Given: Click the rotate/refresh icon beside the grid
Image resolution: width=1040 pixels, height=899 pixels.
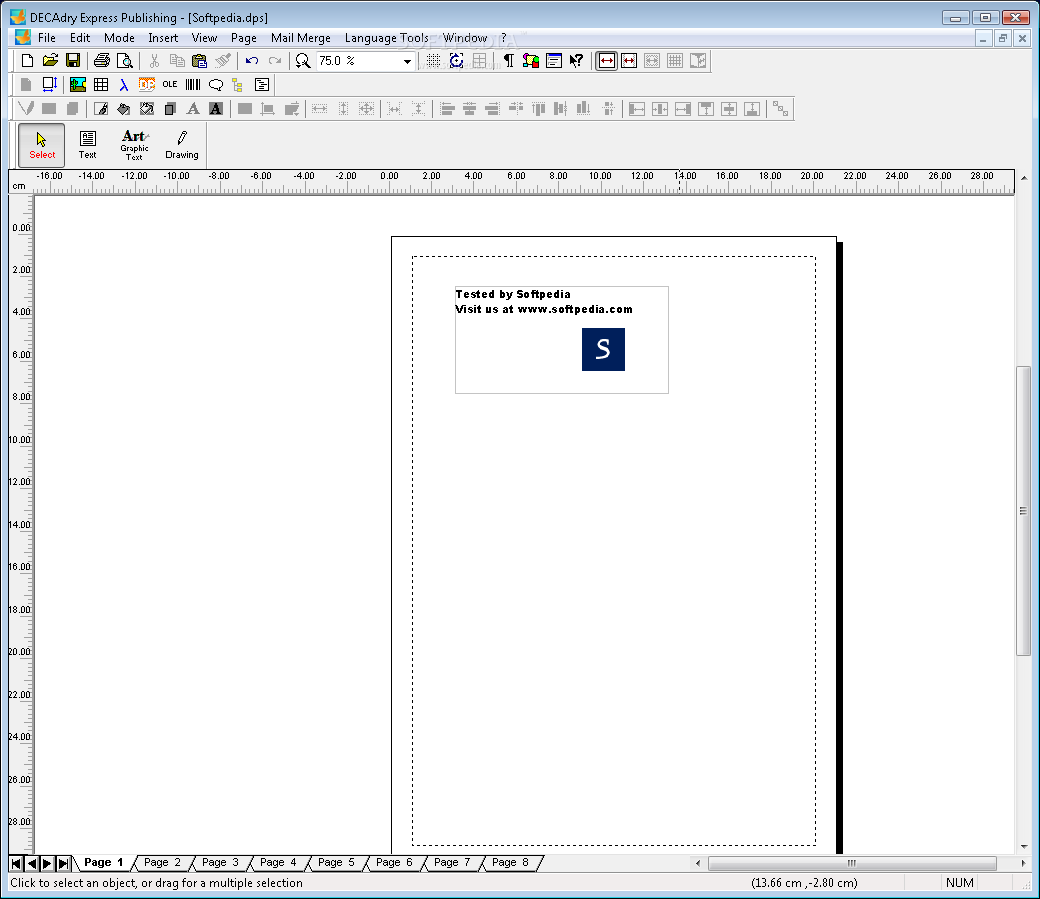Looking at the screenshot, I should 456,61.
